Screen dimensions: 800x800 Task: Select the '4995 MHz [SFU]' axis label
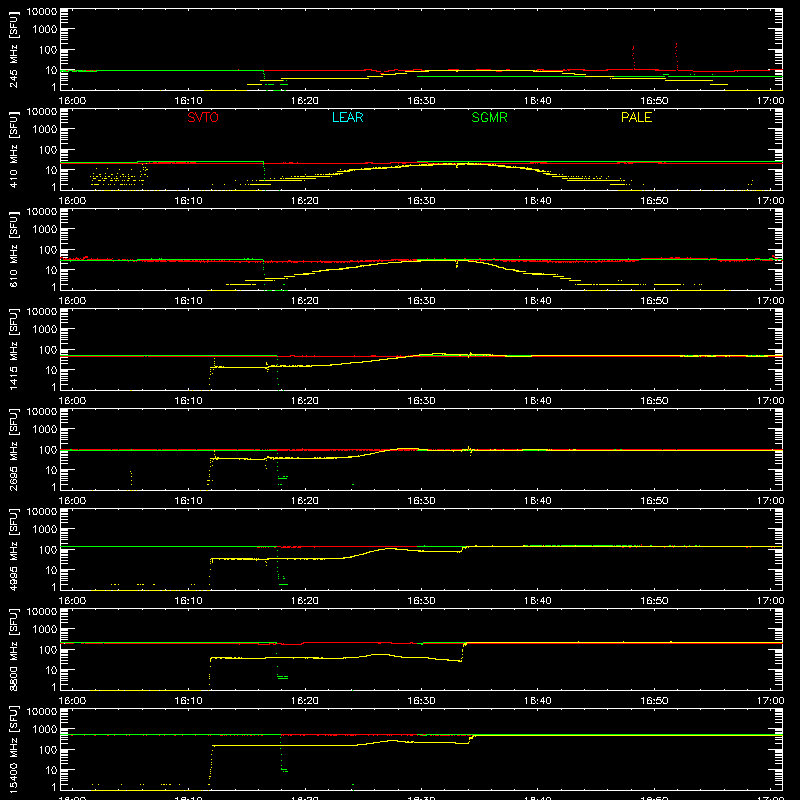click(14, 549)
